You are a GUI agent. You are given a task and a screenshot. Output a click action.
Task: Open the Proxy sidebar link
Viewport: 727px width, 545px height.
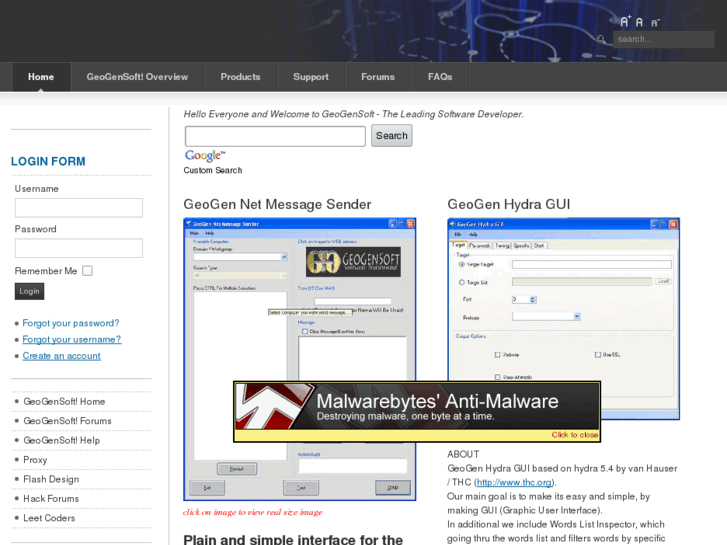pyautogui.click(x=35, y=460)
